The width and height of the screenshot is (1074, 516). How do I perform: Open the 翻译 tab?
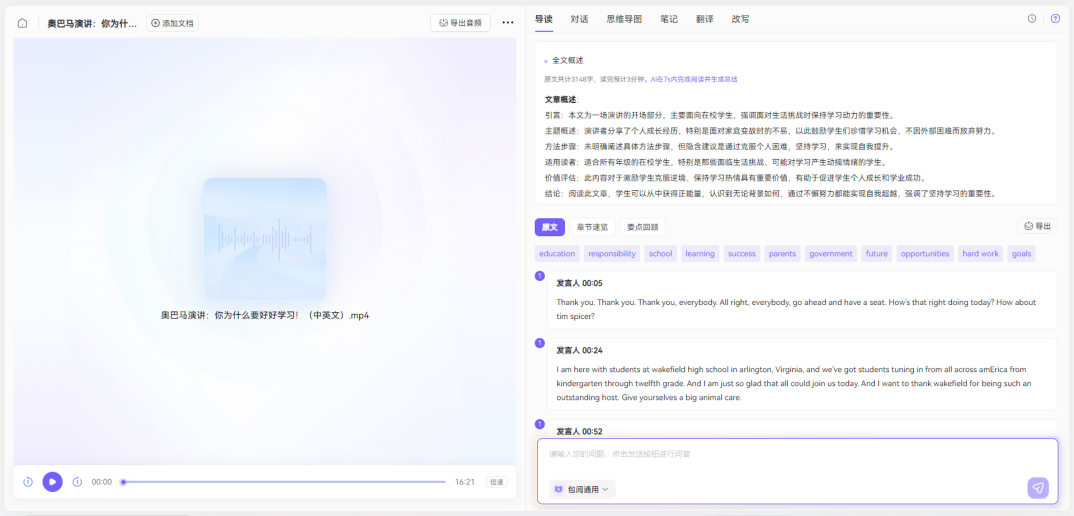705,19
